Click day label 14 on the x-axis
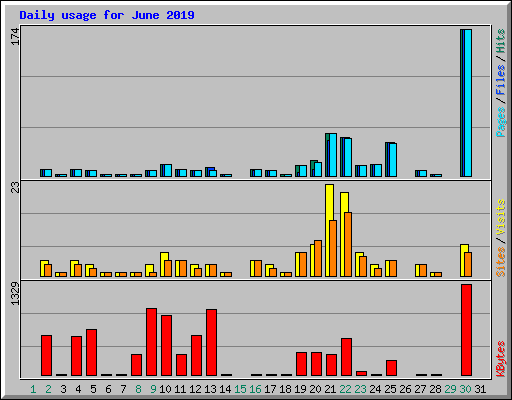The width and height of the screenshot is (512, 400). (x=225, y=389)
